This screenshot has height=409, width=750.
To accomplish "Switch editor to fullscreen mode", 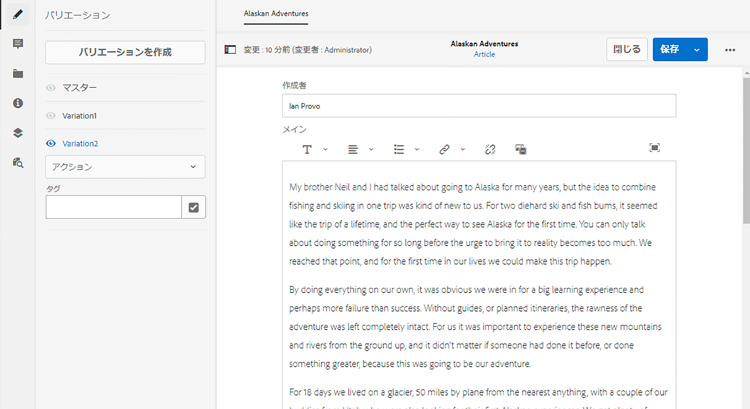I will (654, 148).
